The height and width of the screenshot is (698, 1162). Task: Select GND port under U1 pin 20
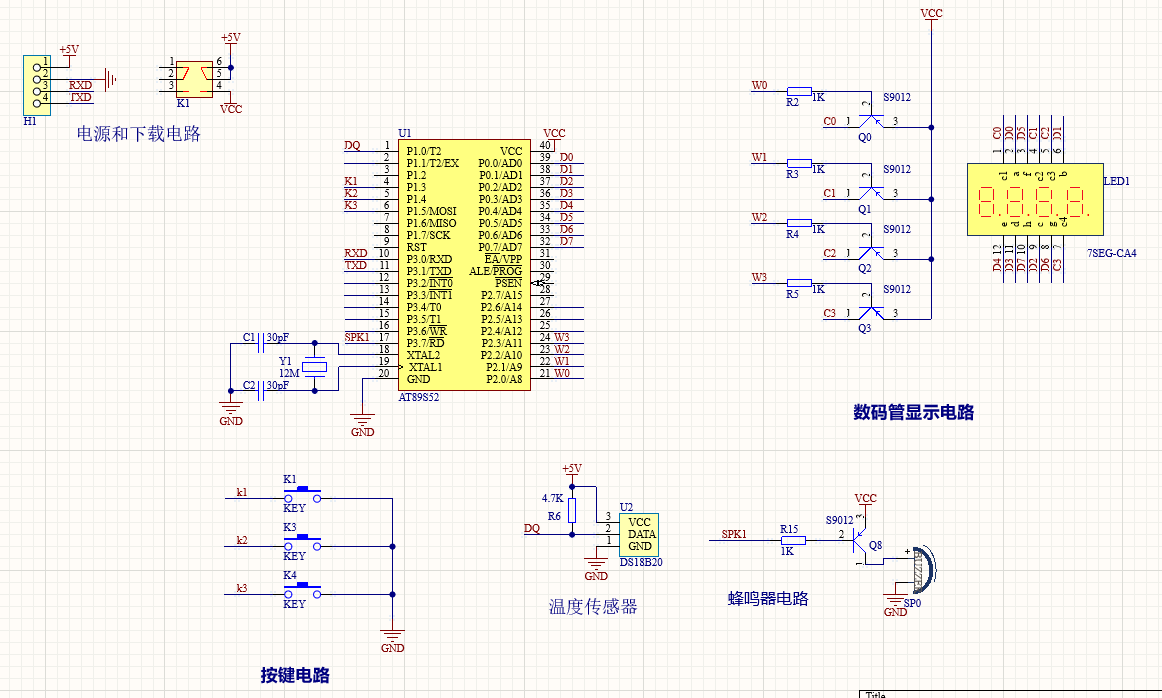point(362,424)
